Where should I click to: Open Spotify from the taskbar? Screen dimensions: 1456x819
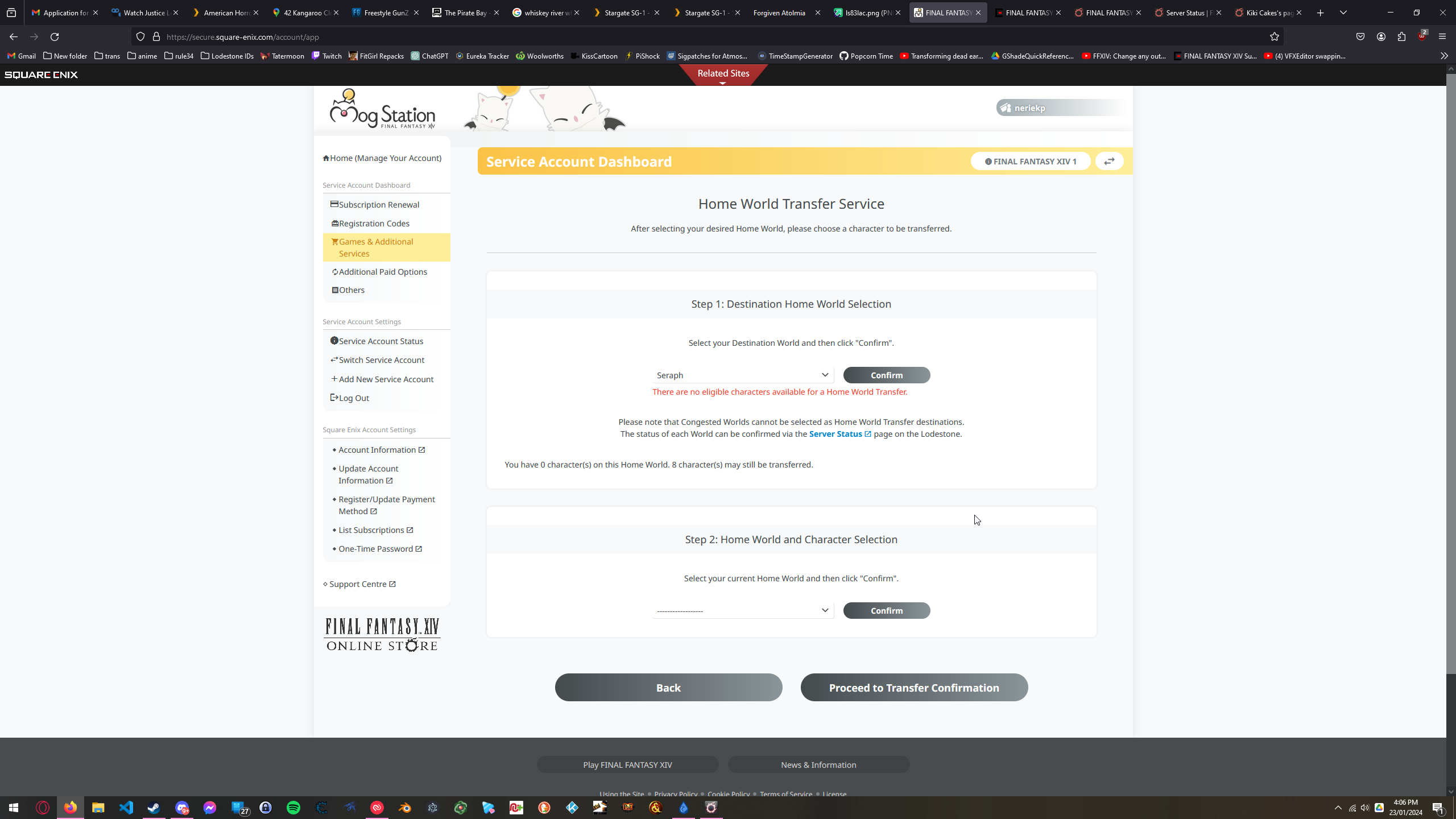[293, 808]
